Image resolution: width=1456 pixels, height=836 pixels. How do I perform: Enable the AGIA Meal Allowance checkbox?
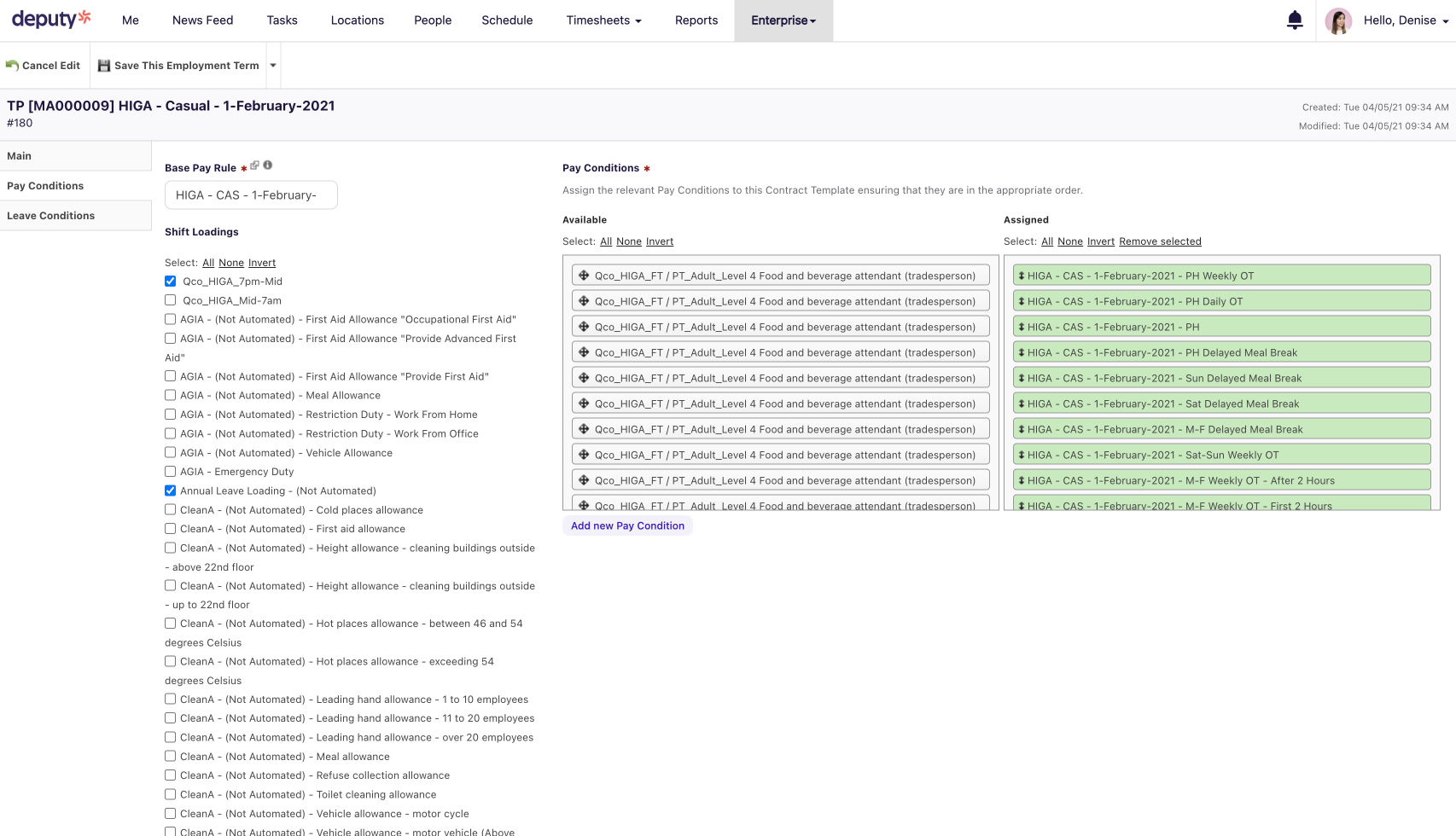[x=171, y=395]
